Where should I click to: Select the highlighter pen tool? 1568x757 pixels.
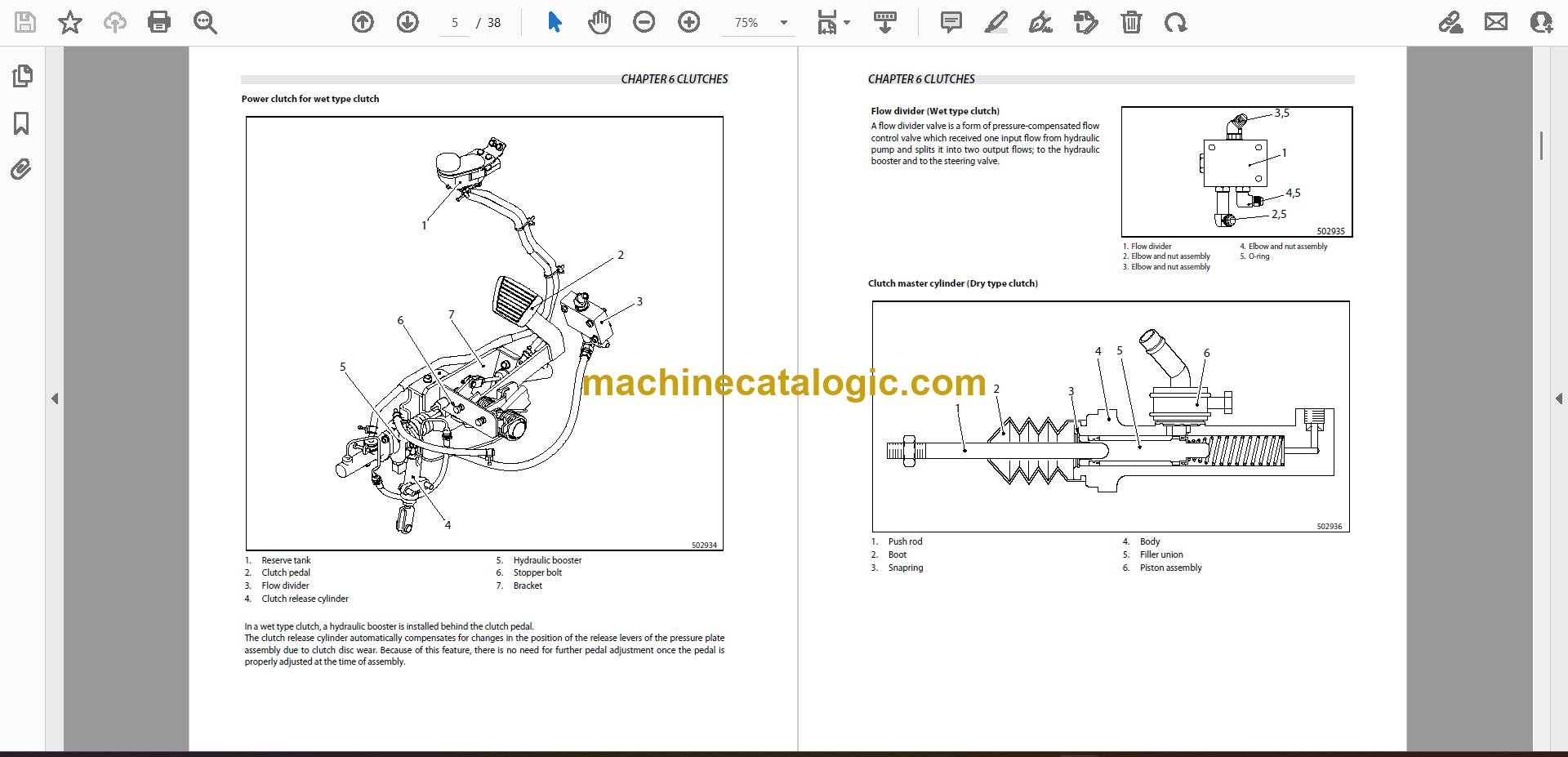pyautogui.click(x=996, y=22)
